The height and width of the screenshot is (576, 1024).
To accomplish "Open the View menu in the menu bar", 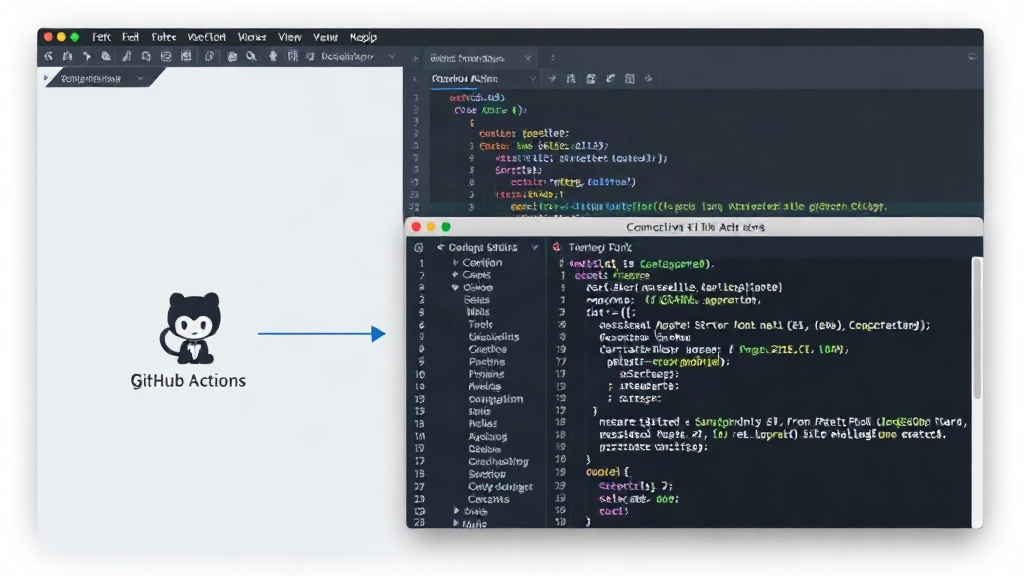I will (289, 37).
